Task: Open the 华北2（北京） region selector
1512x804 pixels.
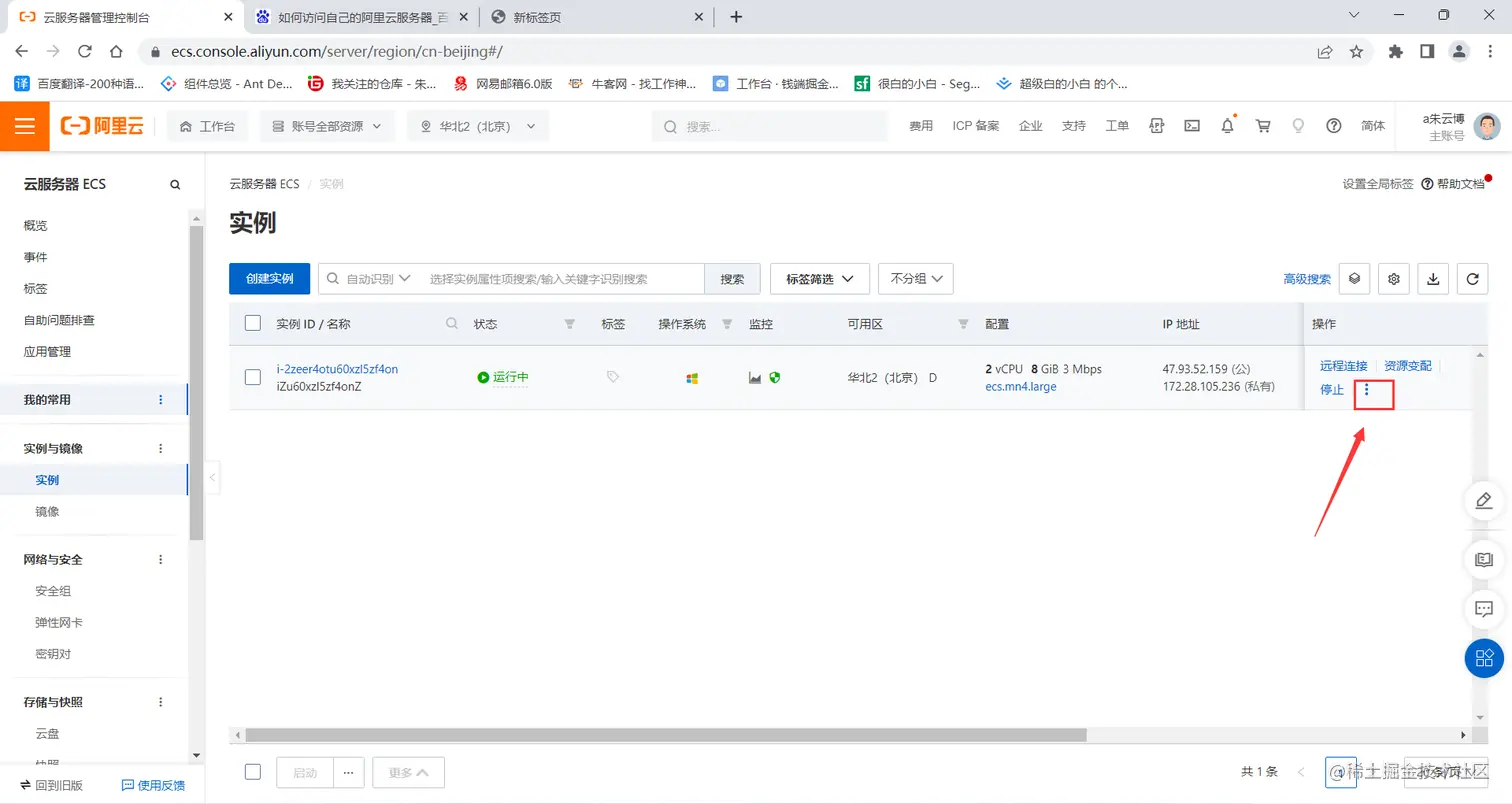Action: [x=478, y=126]
